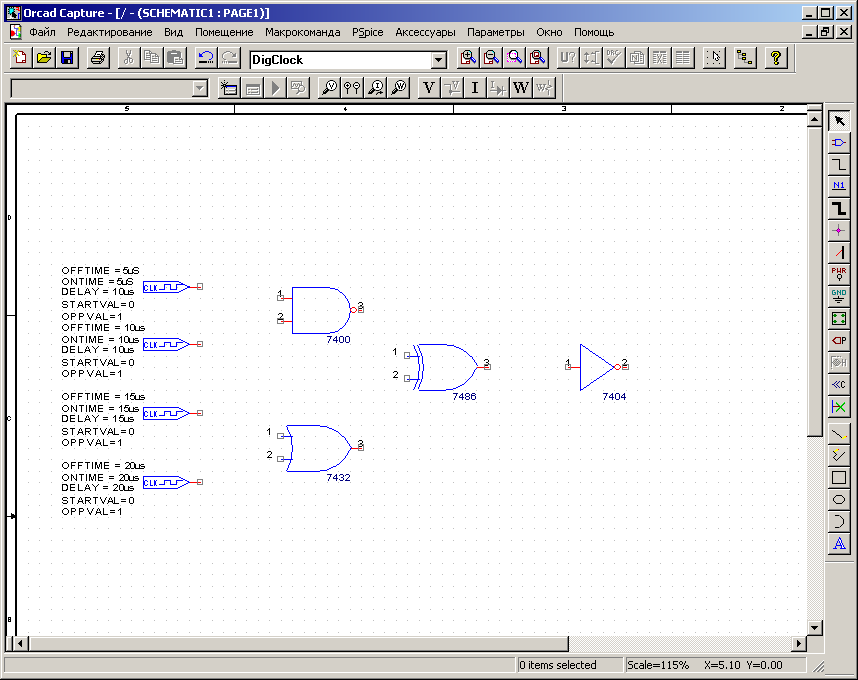Select the Place Net Alias N1 tool
The width and height of the screenshot is (858, 680).
pyautogui.click(x=839, y=186)
